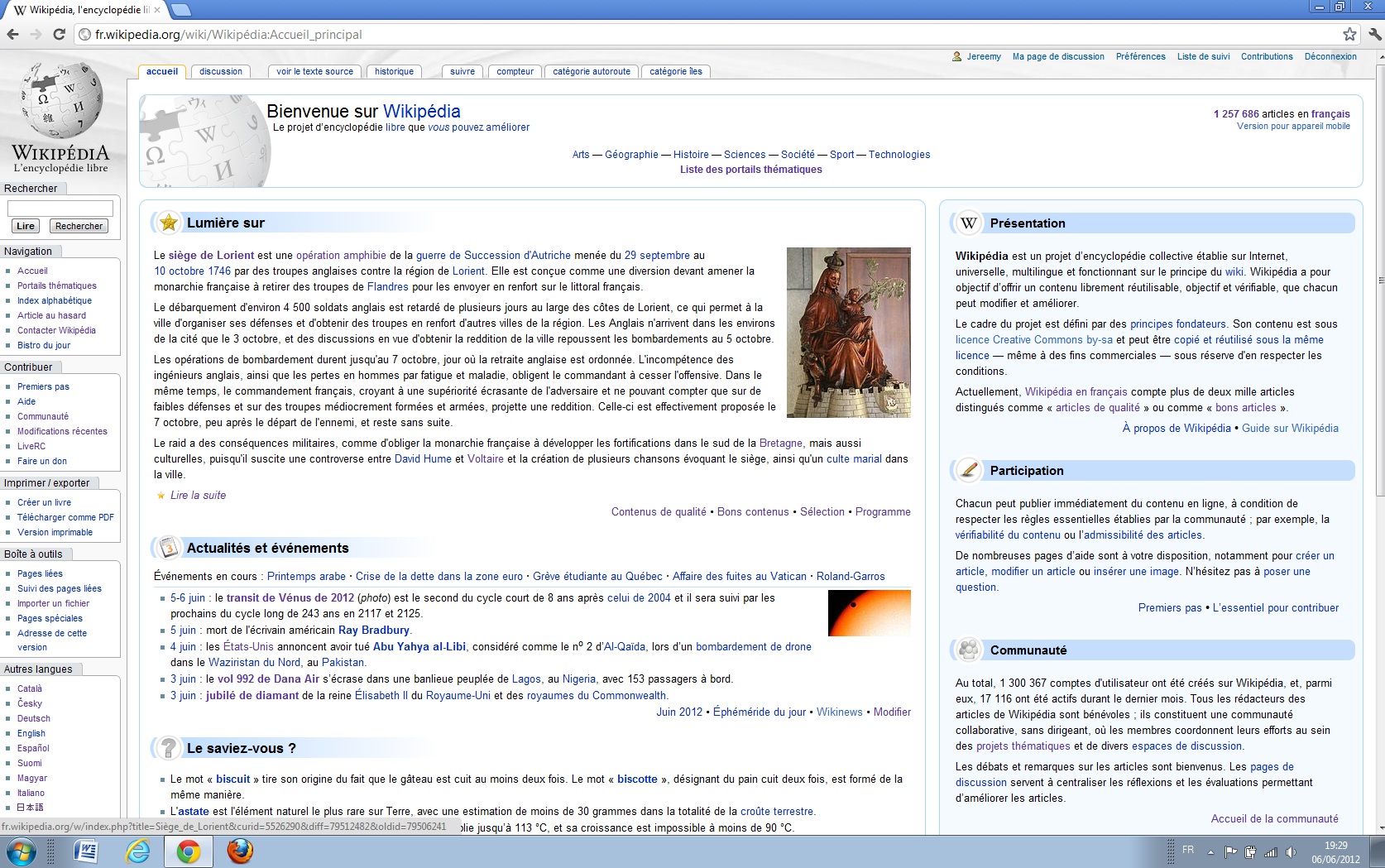Click the network signal tray icon
This screenshot has width=1385, height=868.
(1271, 851)
